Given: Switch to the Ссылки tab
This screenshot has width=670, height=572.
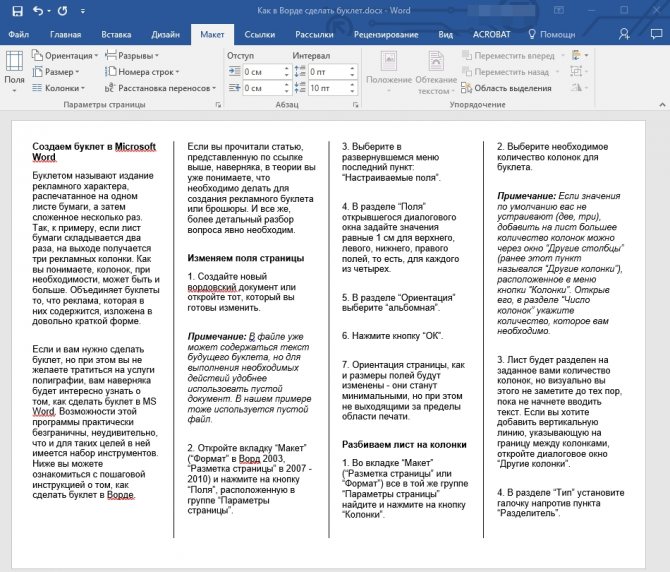Looking at the screenshot, I should point(260,35).
